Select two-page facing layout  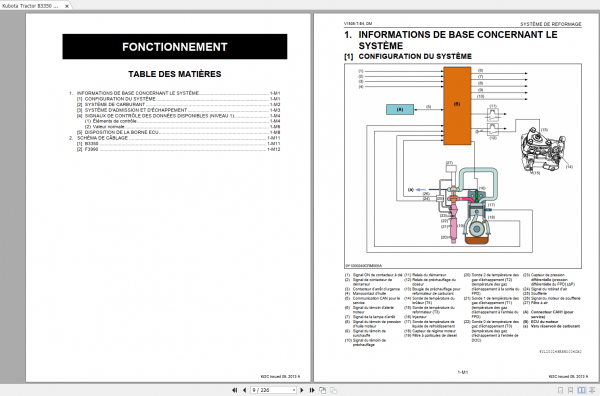coord(581,390)
